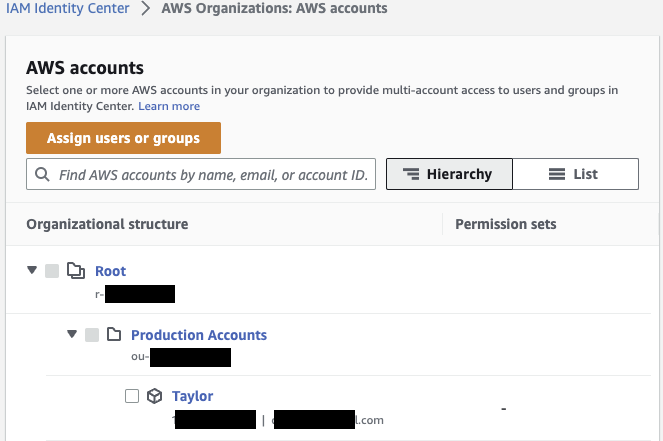Screen dimensions: 663x441
Task: Select the Taylor account checkbox
Action: (x=132, y=396)
